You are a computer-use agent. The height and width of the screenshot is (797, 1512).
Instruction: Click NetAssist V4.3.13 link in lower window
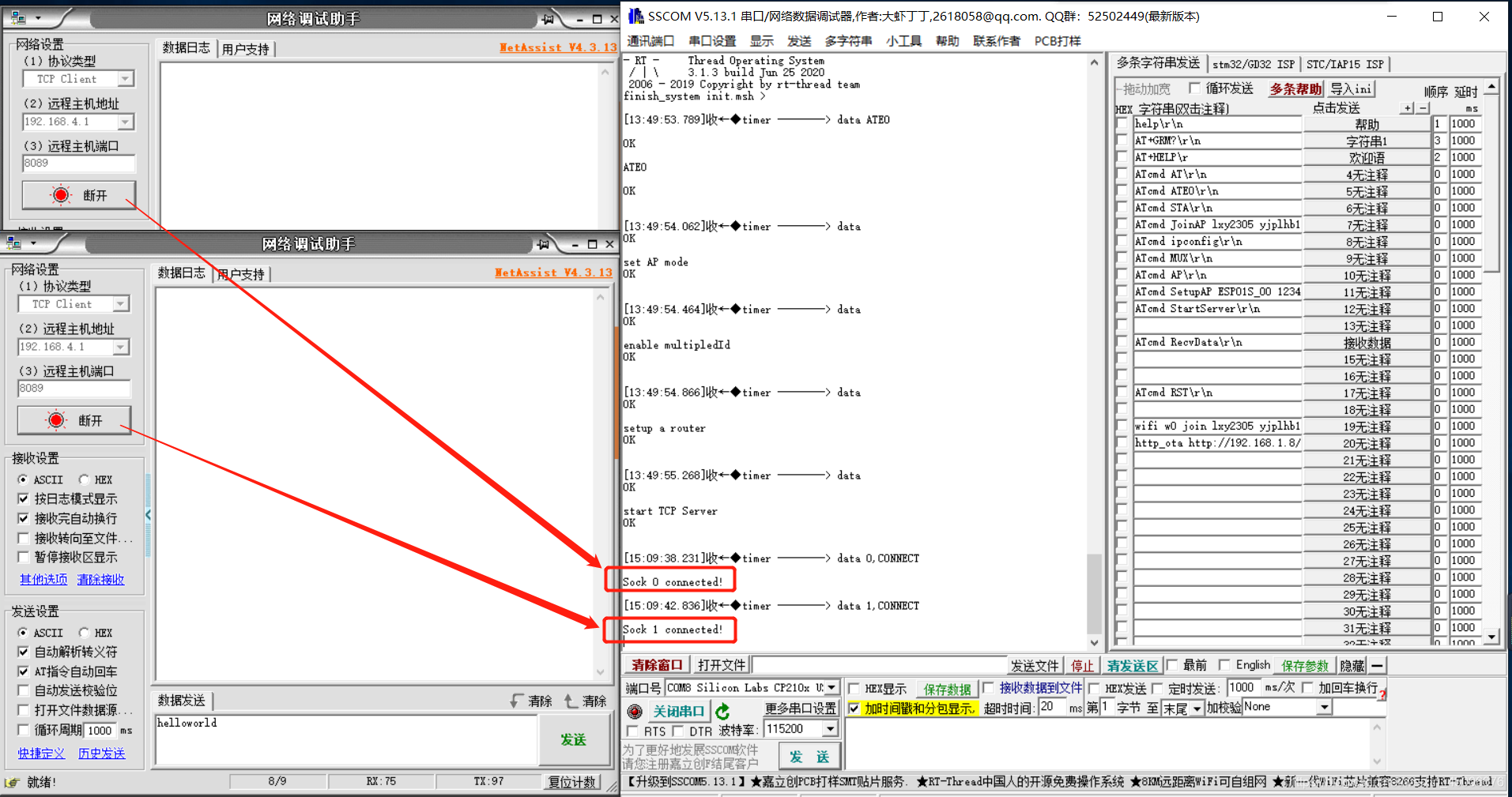click(x=553, y=273)
